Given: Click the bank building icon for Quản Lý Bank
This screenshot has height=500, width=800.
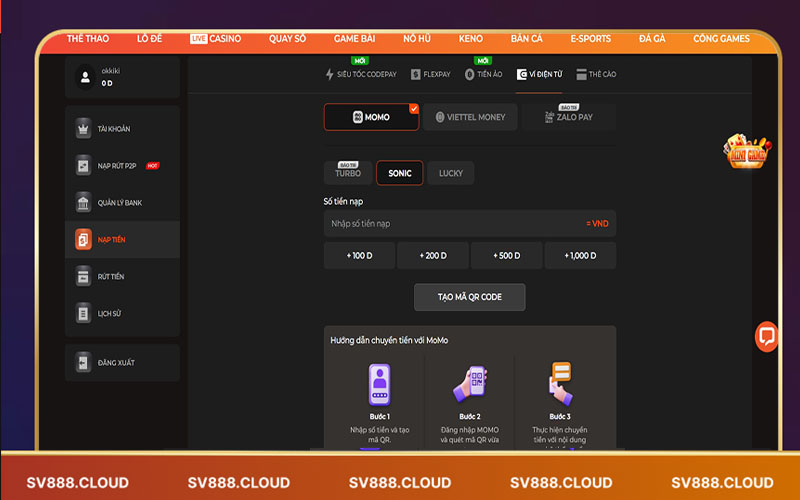Looking at the screenshot, I should click(83, 203).
